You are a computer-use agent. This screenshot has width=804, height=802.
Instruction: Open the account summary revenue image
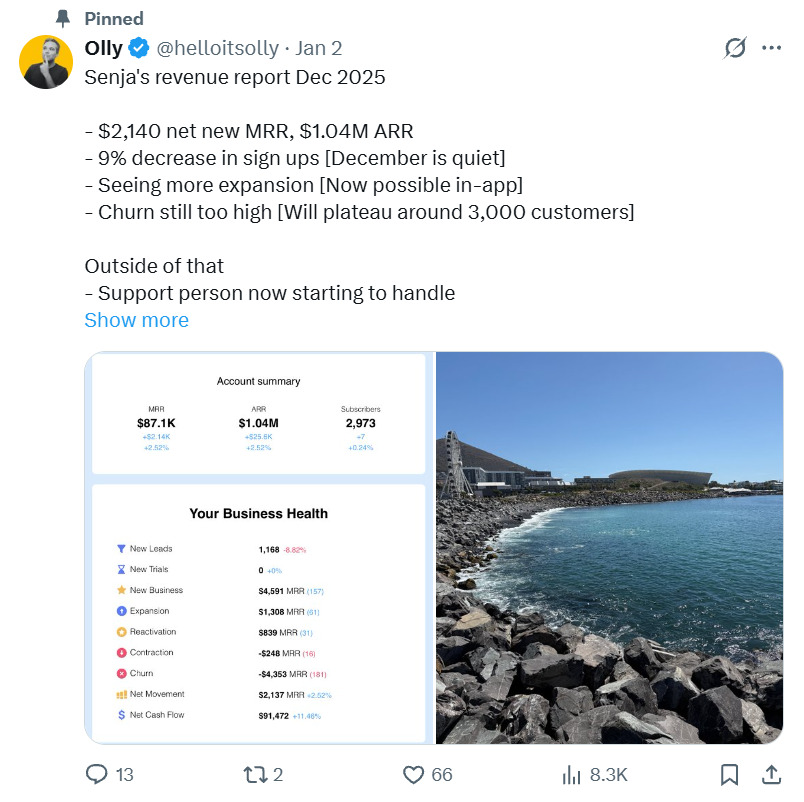(259, 548)
